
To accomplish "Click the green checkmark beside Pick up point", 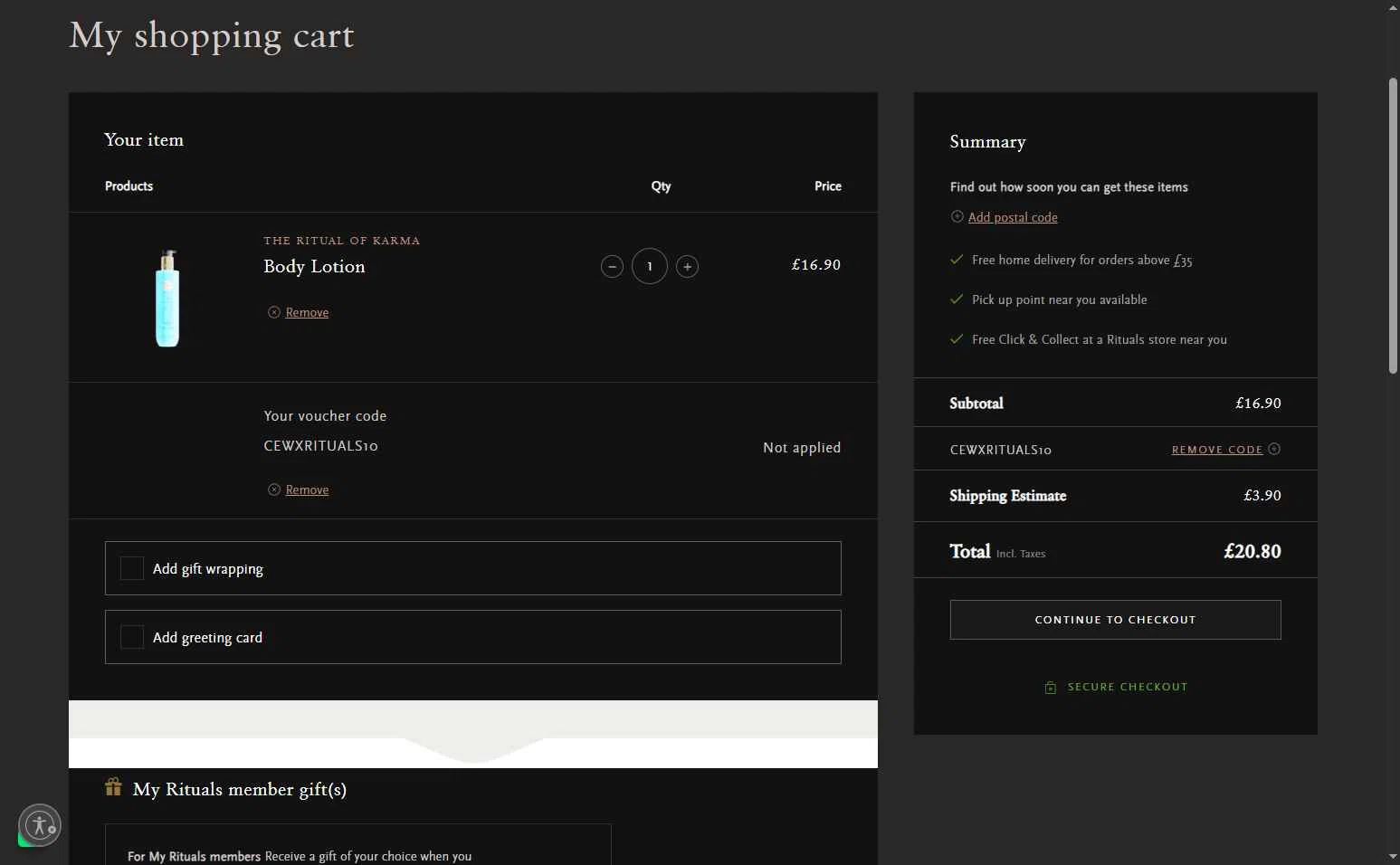I will 957,299.
